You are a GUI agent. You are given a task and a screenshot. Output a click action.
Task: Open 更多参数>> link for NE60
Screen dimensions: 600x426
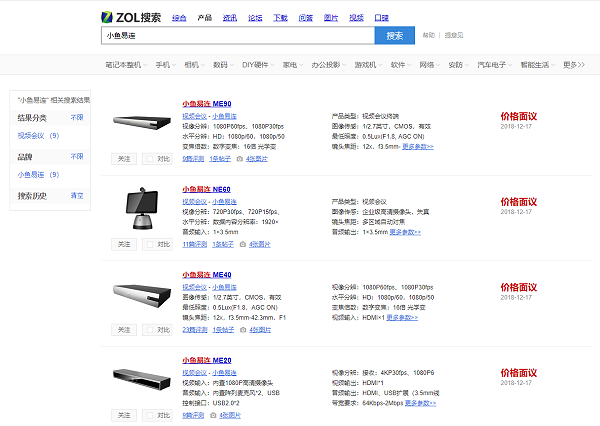405,232
